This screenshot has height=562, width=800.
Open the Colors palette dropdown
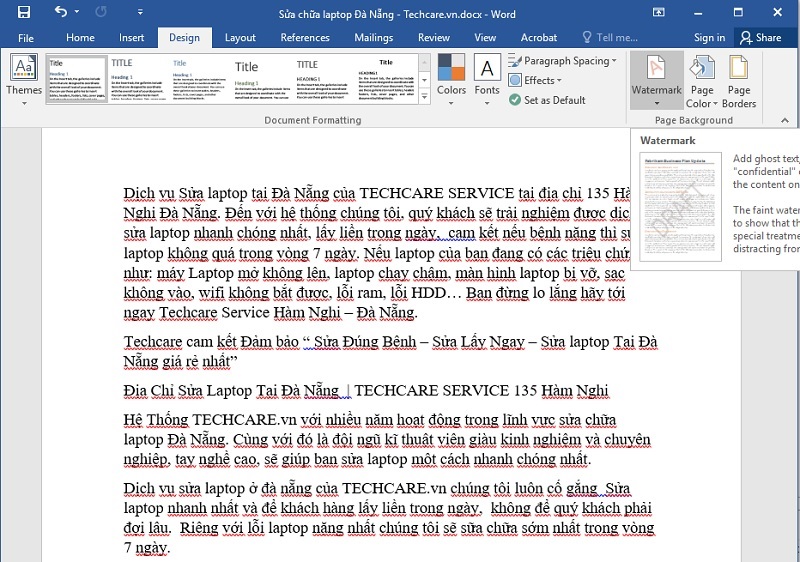pyautogui.click(x=451, y=81)
